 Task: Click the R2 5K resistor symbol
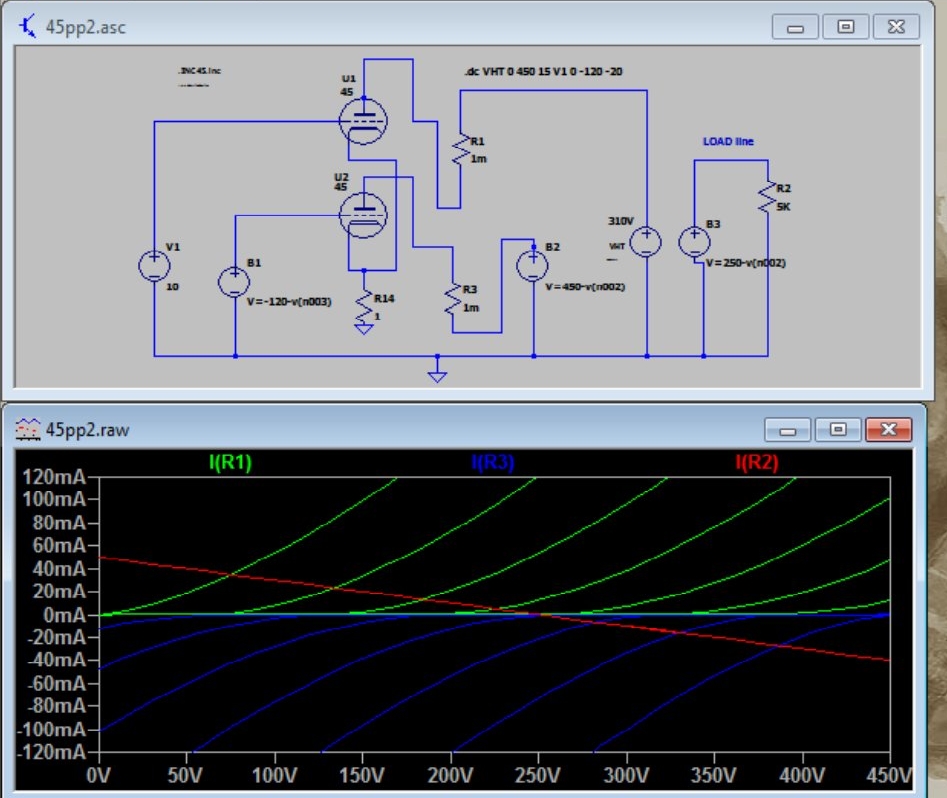coord(768,196)
